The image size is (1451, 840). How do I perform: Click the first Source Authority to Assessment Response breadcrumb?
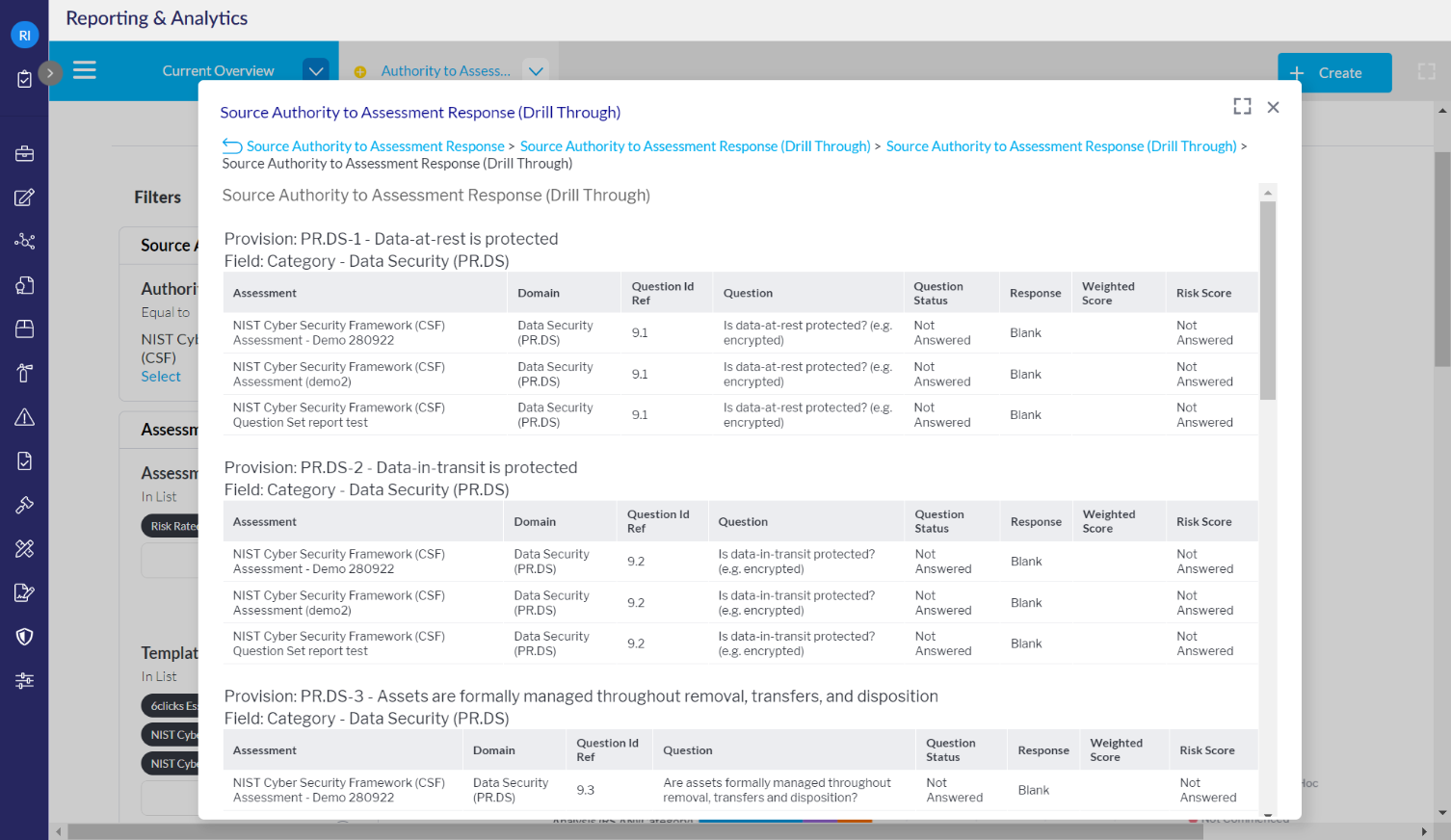point(375,146)
